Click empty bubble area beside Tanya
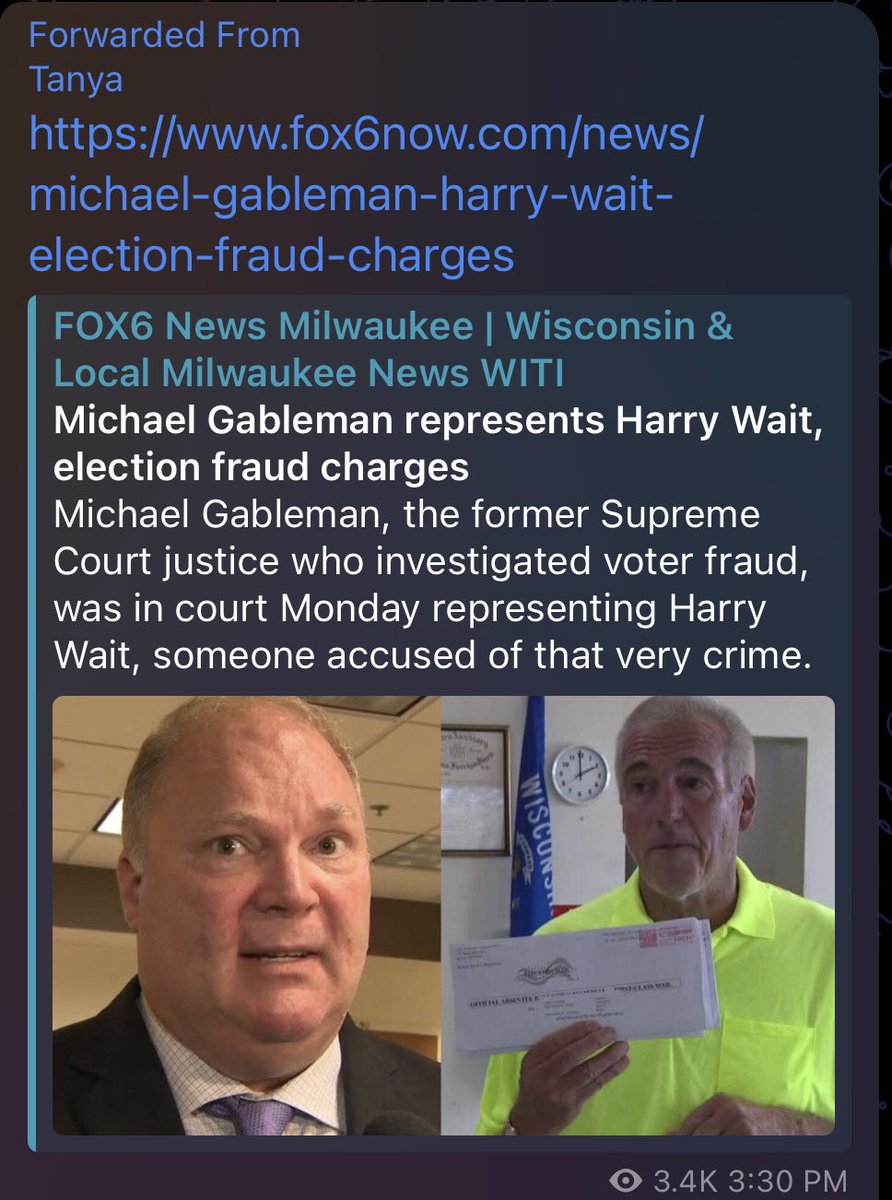Viewport: 892px width, 1200px height. (x=500, y=80)
